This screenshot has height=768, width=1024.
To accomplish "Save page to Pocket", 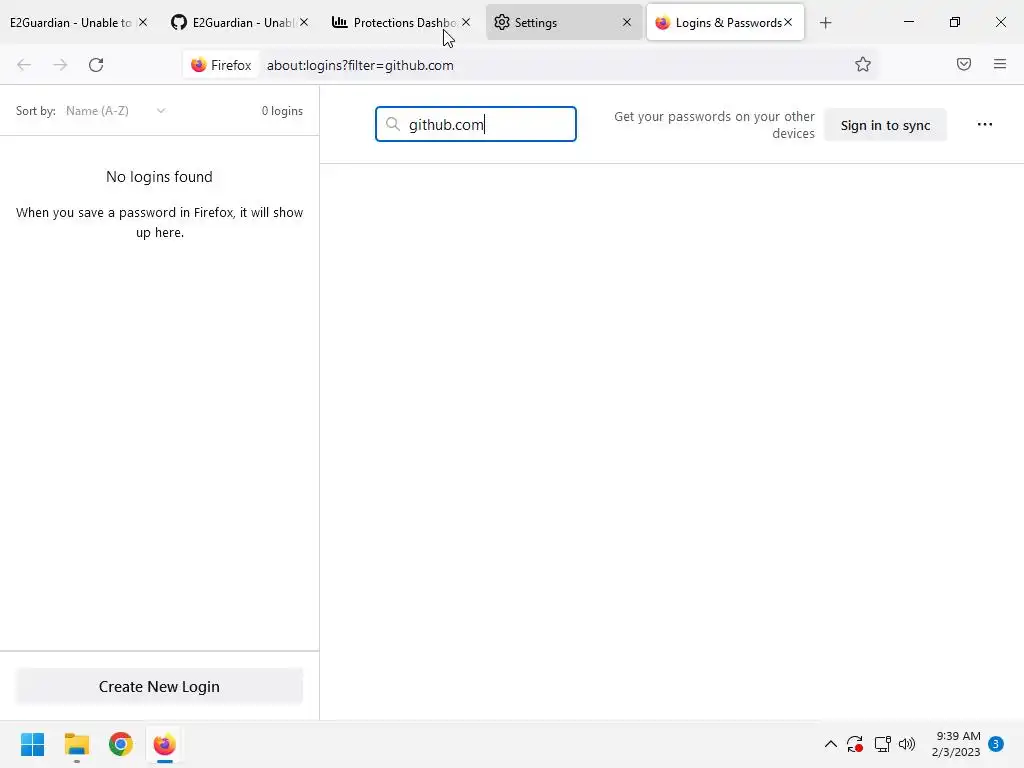I will [x=964, y=64].
